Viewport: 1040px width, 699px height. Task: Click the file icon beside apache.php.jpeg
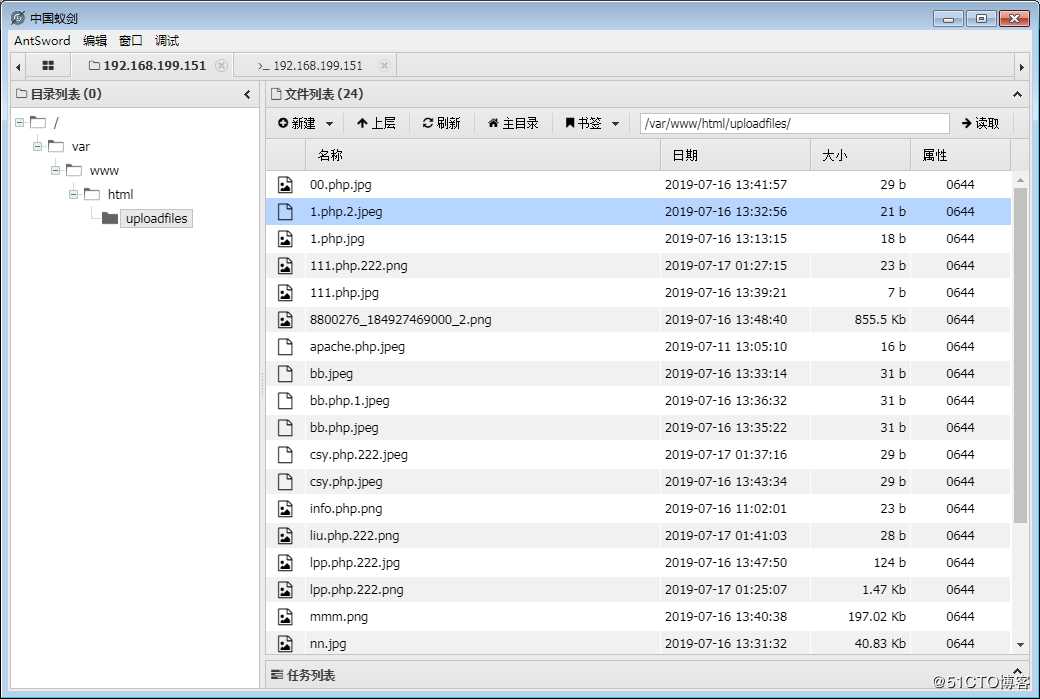(x=285, y=347)
